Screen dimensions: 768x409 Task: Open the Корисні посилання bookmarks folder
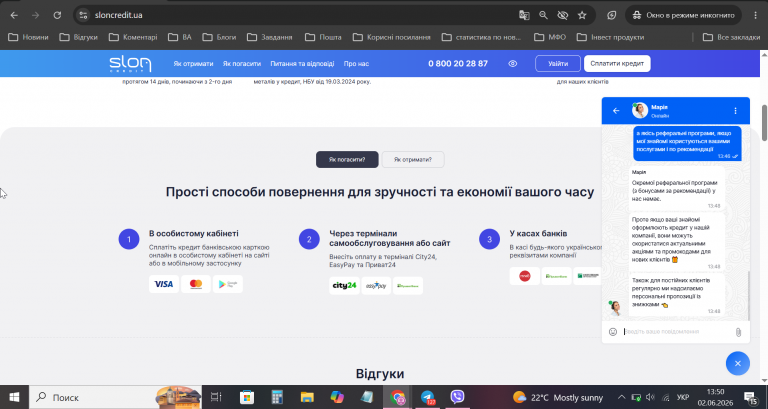[391, 37]
